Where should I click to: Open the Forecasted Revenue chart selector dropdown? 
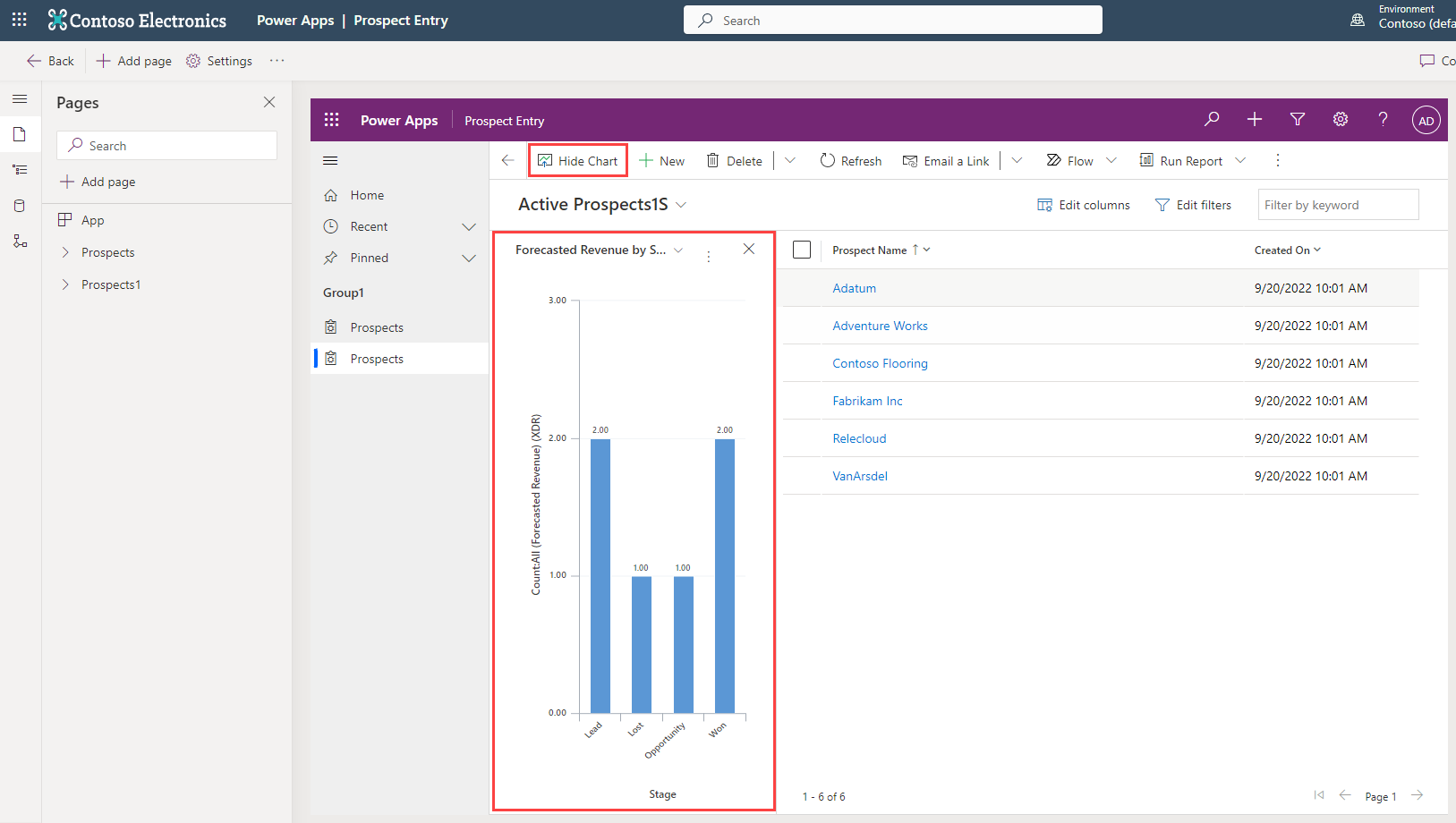[678, 250]
